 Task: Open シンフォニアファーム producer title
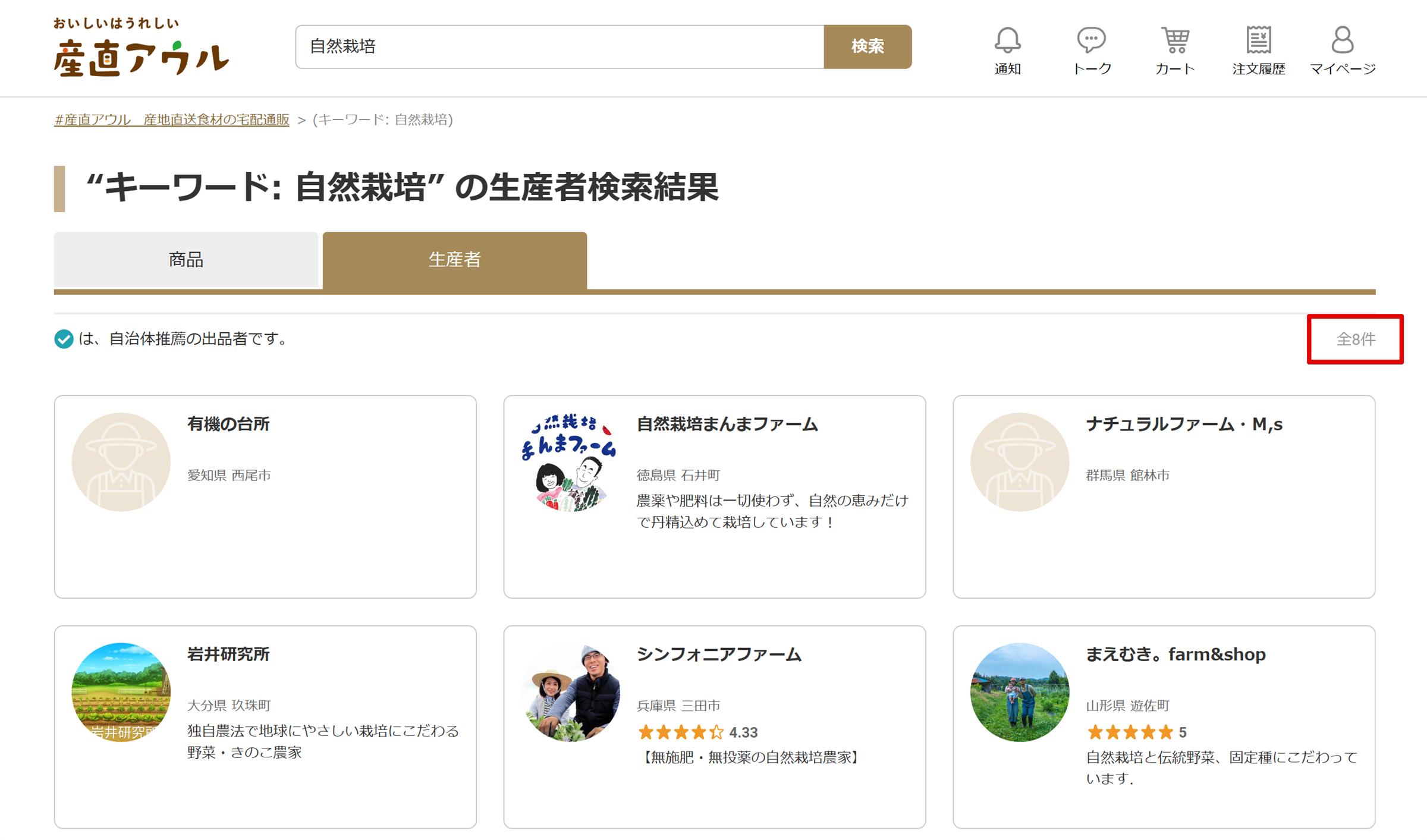tap(719, 654)
